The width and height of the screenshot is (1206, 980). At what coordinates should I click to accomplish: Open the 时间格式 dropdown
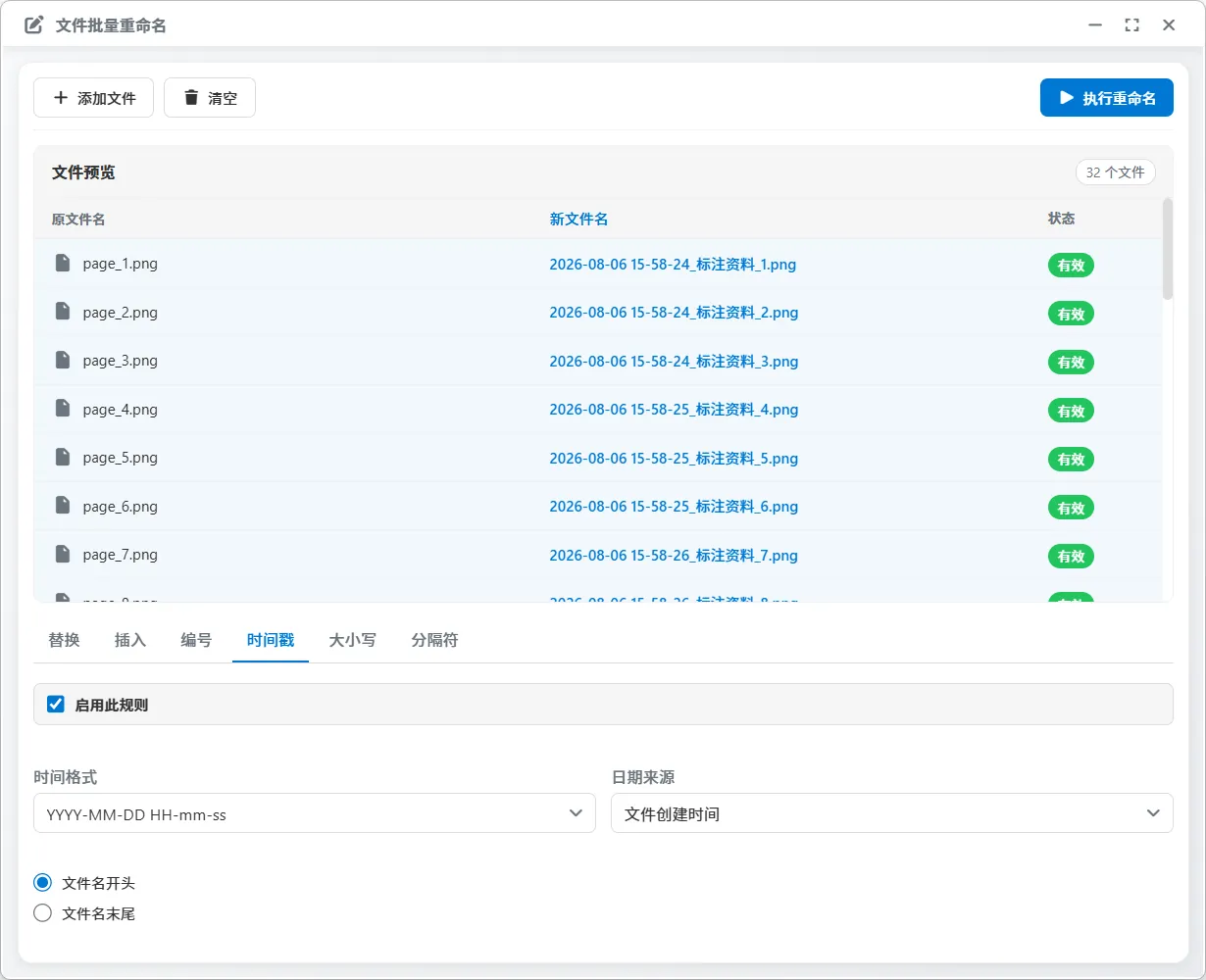coord(315,813)
